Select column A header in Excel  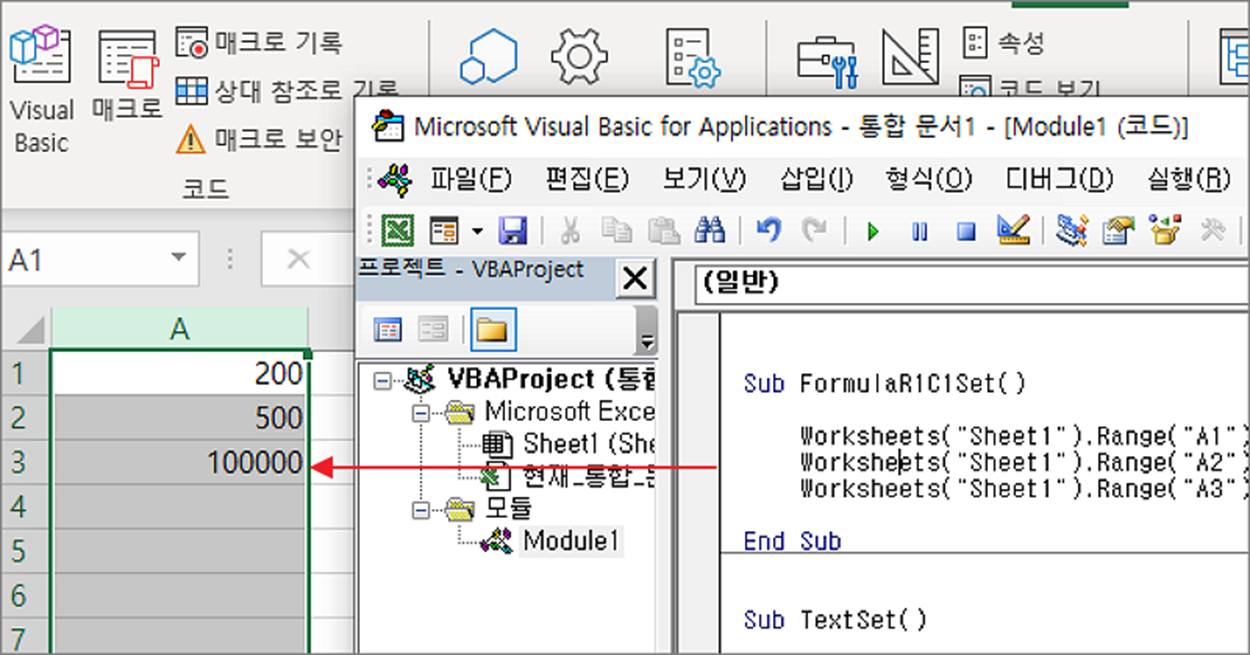180,329
